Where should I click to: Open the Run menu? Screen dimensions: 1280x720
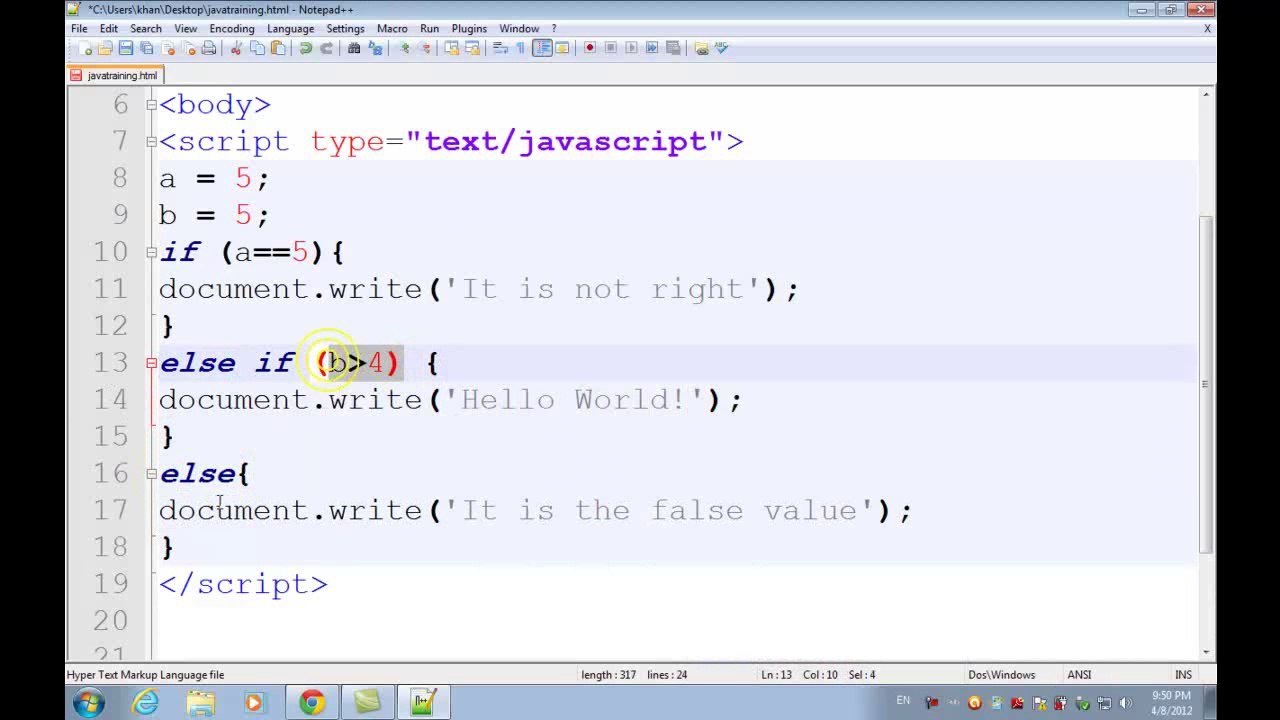coord(429,29)
